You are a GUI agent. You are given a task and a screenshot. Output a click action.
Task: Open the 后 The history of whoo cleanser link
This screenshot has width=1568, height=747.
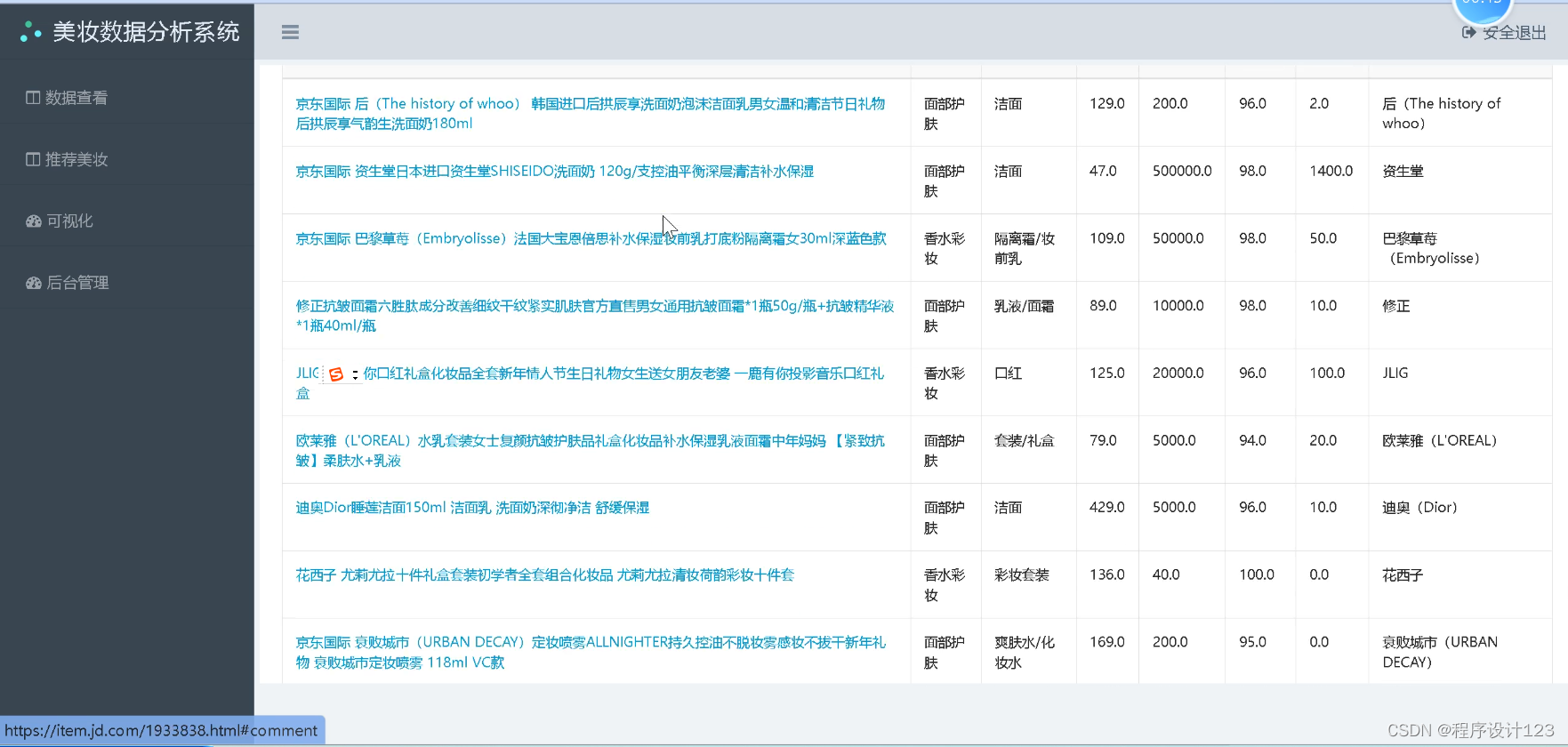click(591, 114)
